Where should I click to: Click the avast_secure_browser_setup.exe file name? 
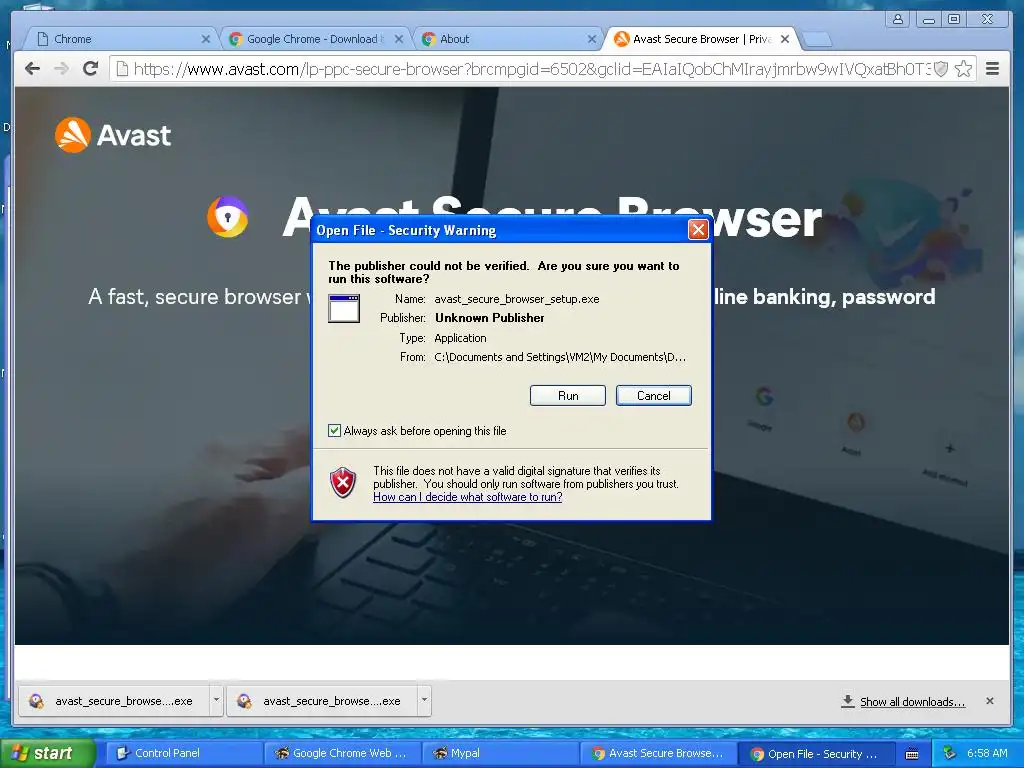517,299
